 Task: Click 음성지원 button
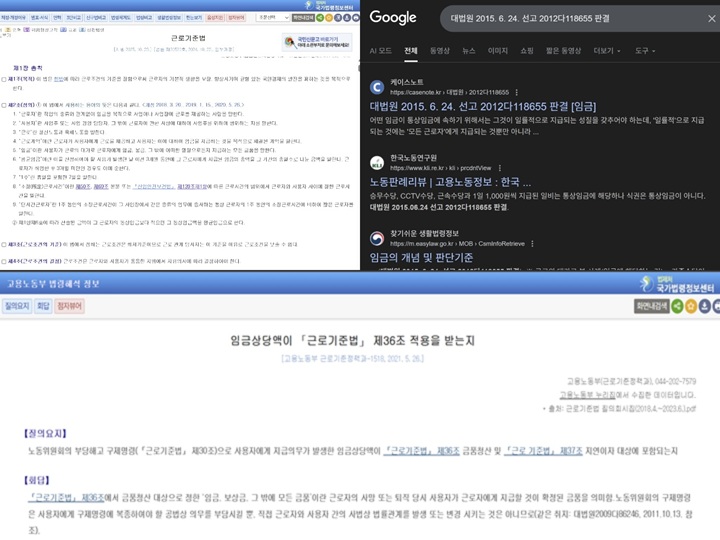[x=215, y=17]
